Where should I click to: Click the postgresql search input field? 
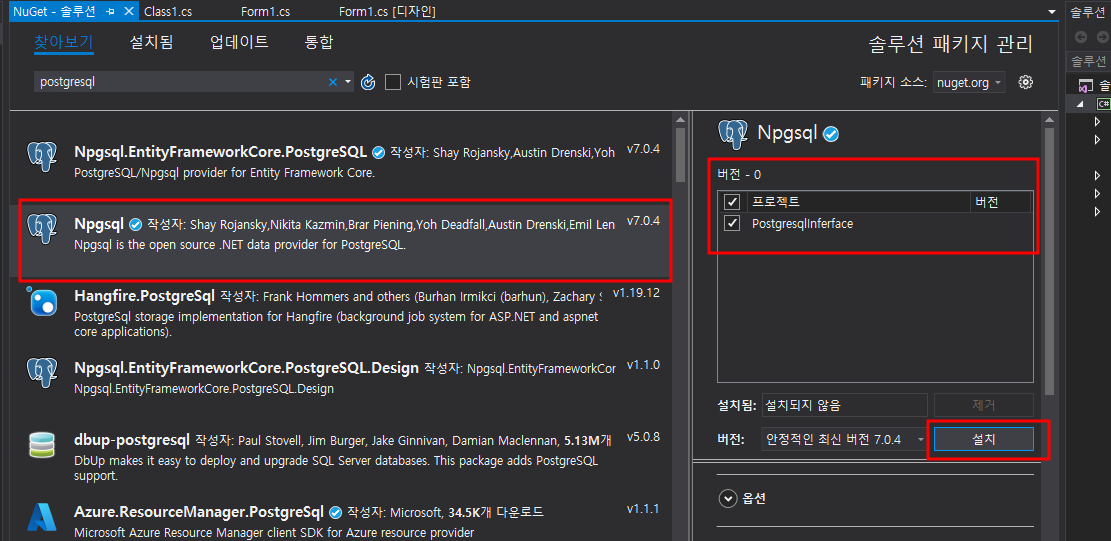coord(183,82)
